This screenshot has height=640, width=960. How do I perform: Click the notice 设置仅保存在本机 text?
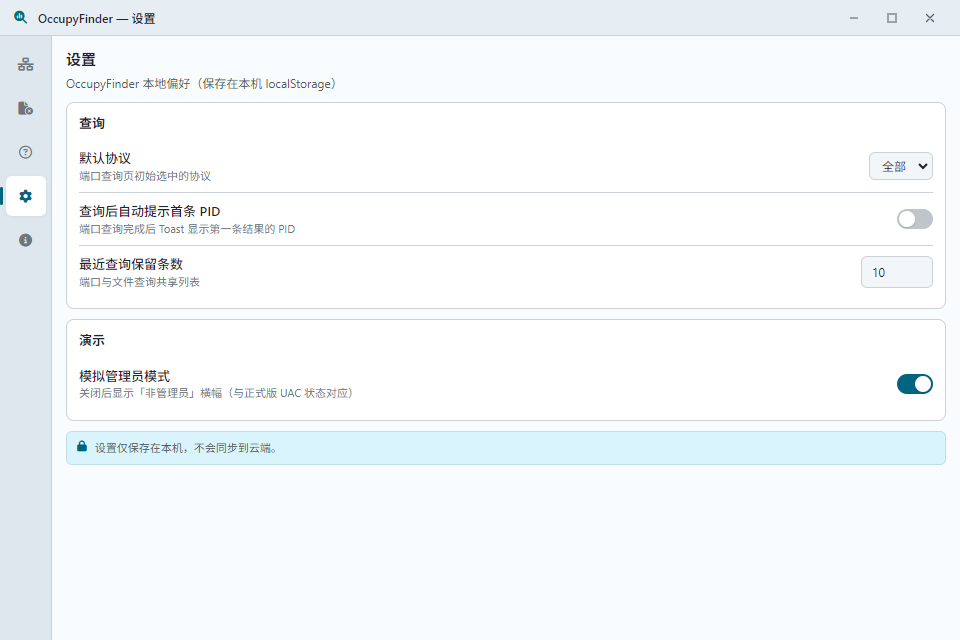coord(187,448)
